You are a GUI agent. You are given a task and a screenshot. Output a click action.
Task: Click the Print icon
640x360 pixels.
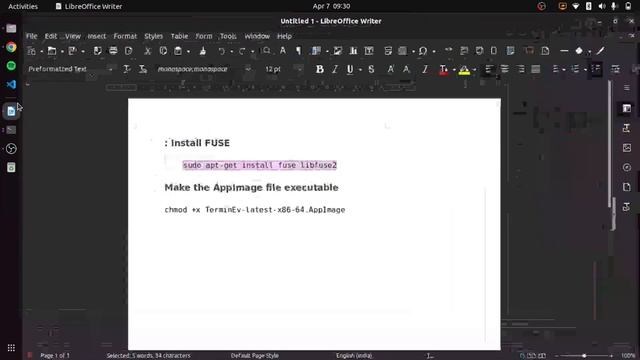click(x=113, y=51)
